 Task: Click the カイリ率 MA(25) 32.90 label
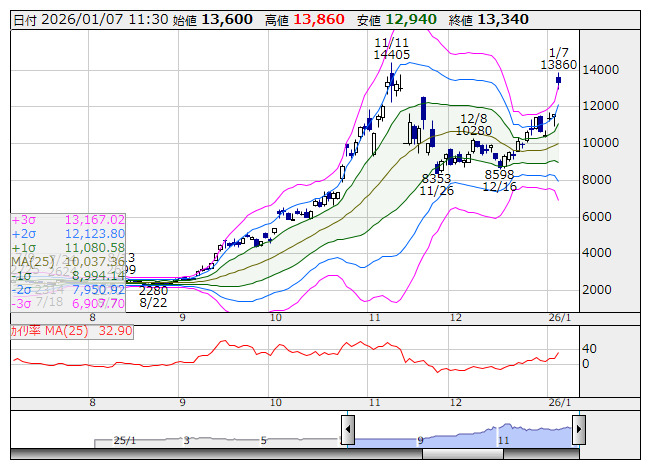pyautogui.click(x=72, y=331)
